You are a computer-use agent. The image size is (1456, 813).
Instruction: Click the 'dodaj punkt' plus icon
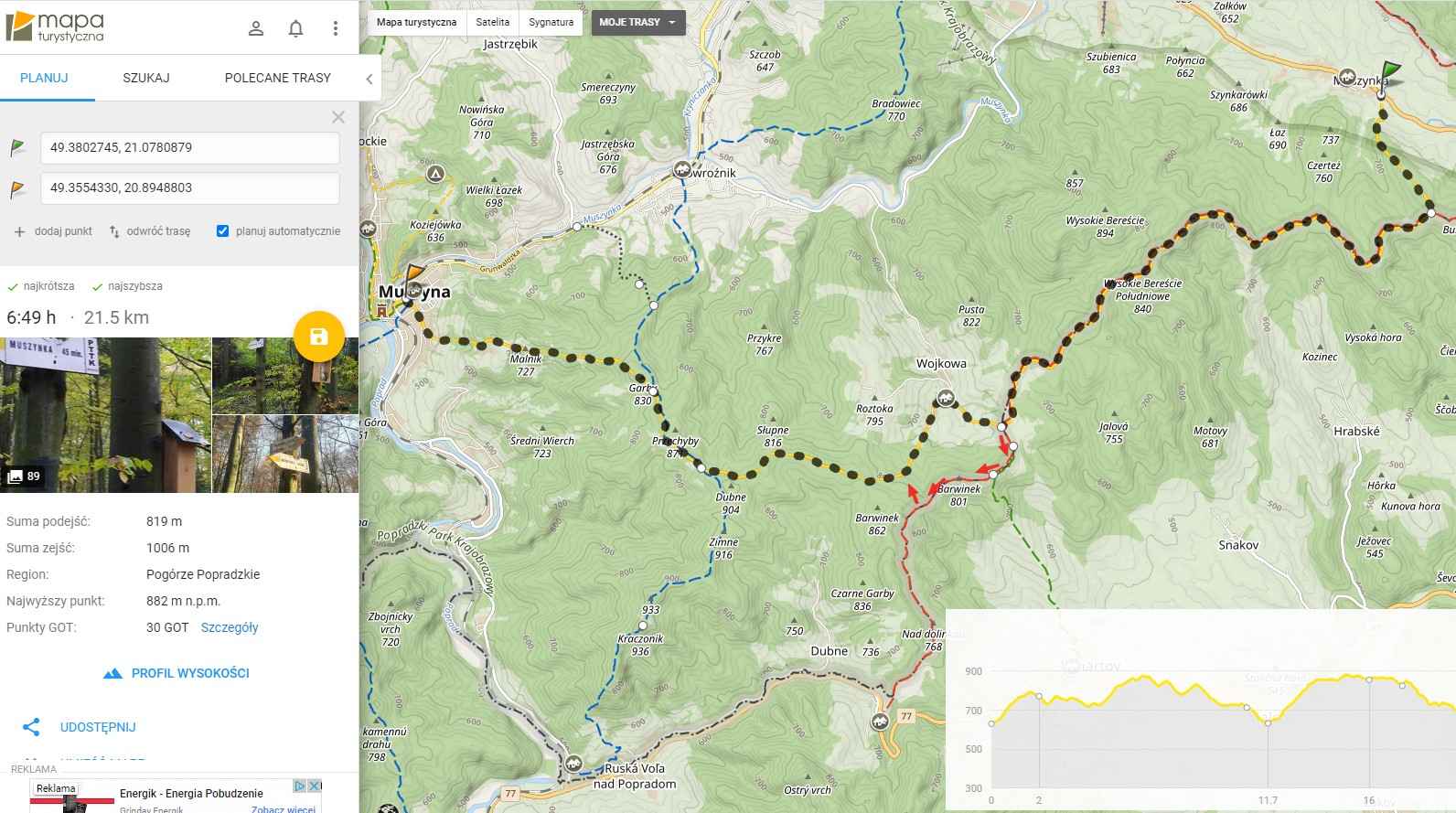[x=19, y=231]
